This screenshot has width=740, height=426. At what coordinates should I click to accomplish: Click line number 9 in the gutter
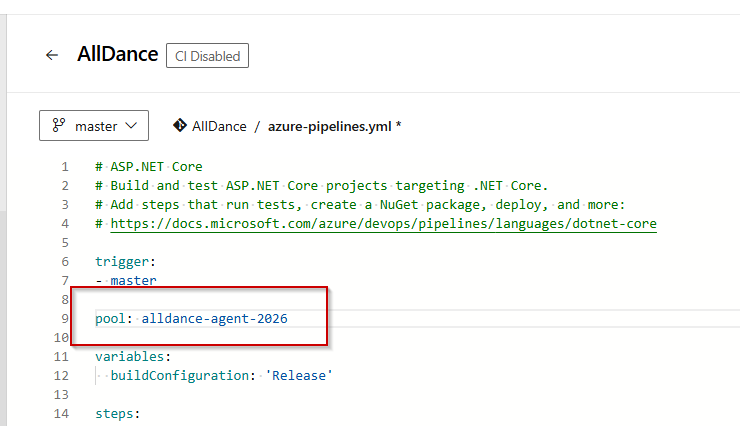point(64,319)
